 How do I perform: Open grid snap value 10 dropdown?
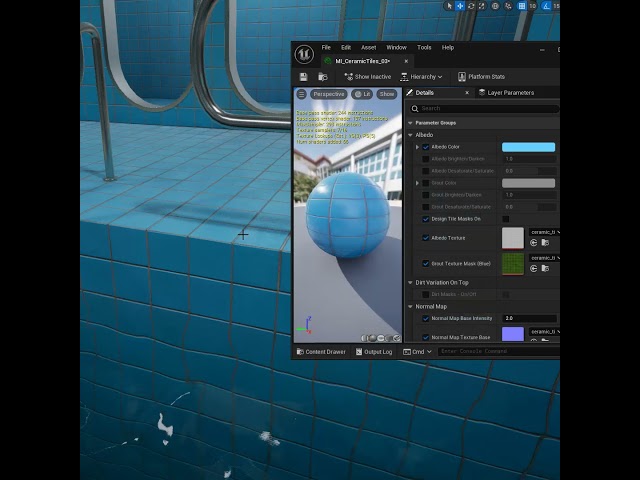[532, 6]
